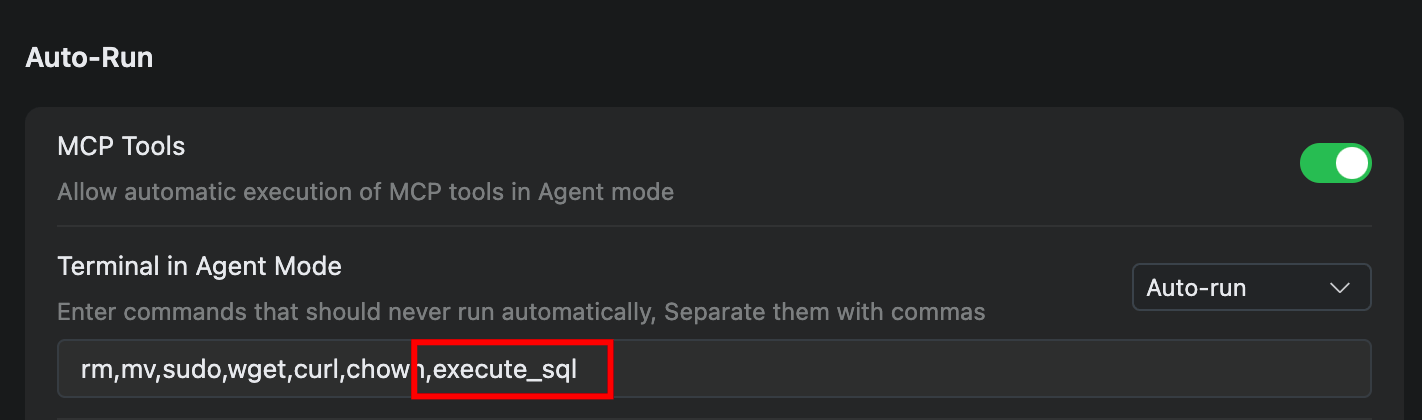Image resolution: width=1422 pixels, height=420 pixels.
Task: Click the MCP tools automatic execution description
Action: point(365,191)
